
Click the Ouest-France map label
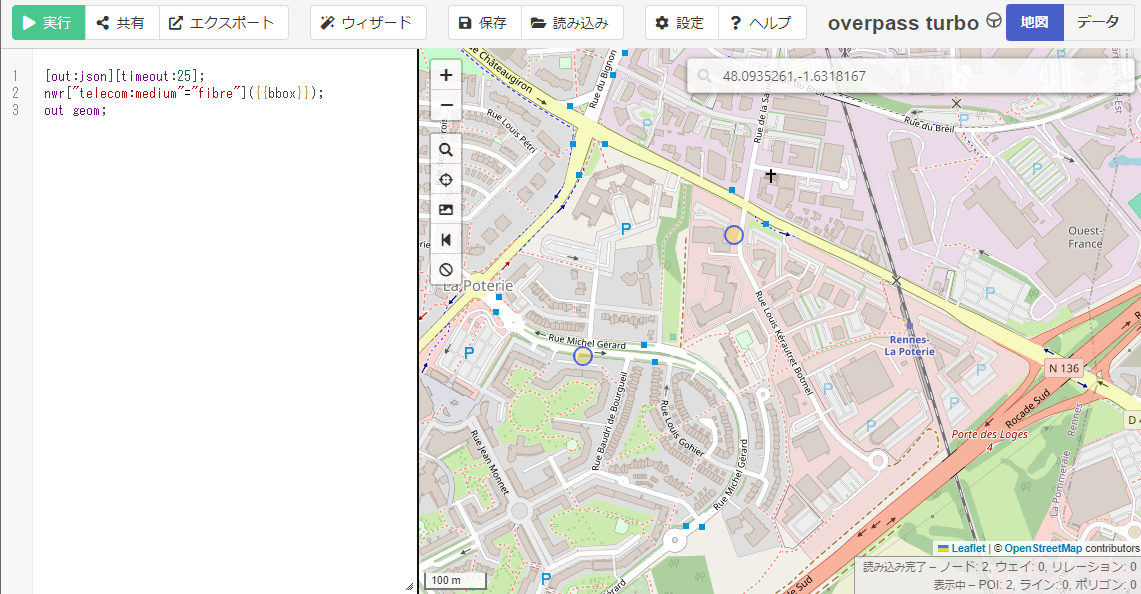click(1085, 237)
